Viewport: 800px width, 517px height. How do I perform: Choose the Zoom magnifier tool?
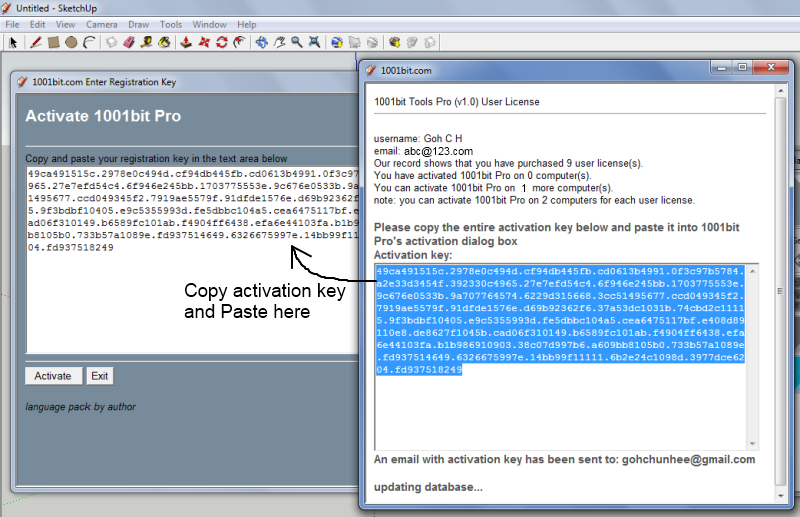[297, 42]
